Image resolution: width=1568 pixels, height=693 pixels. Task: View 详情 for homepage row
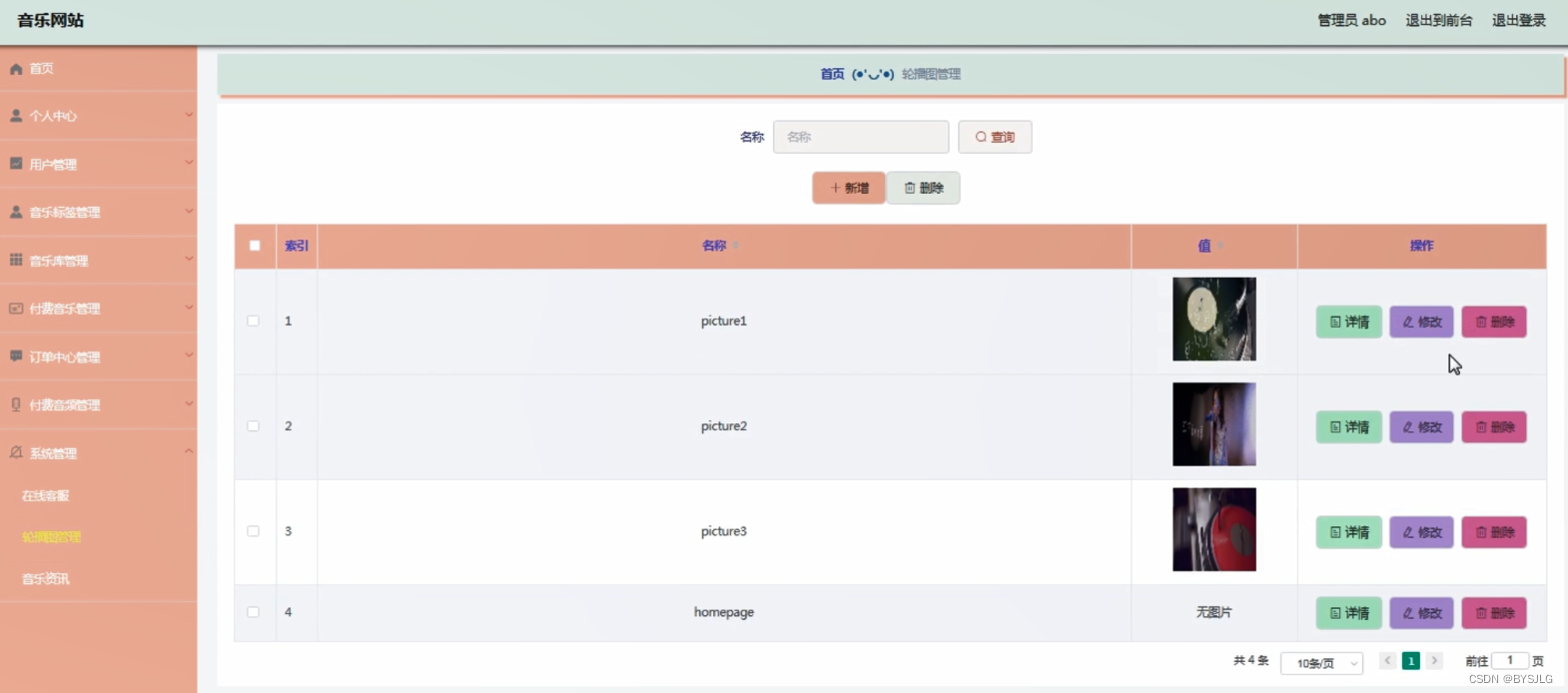(x=1349, y=613)
